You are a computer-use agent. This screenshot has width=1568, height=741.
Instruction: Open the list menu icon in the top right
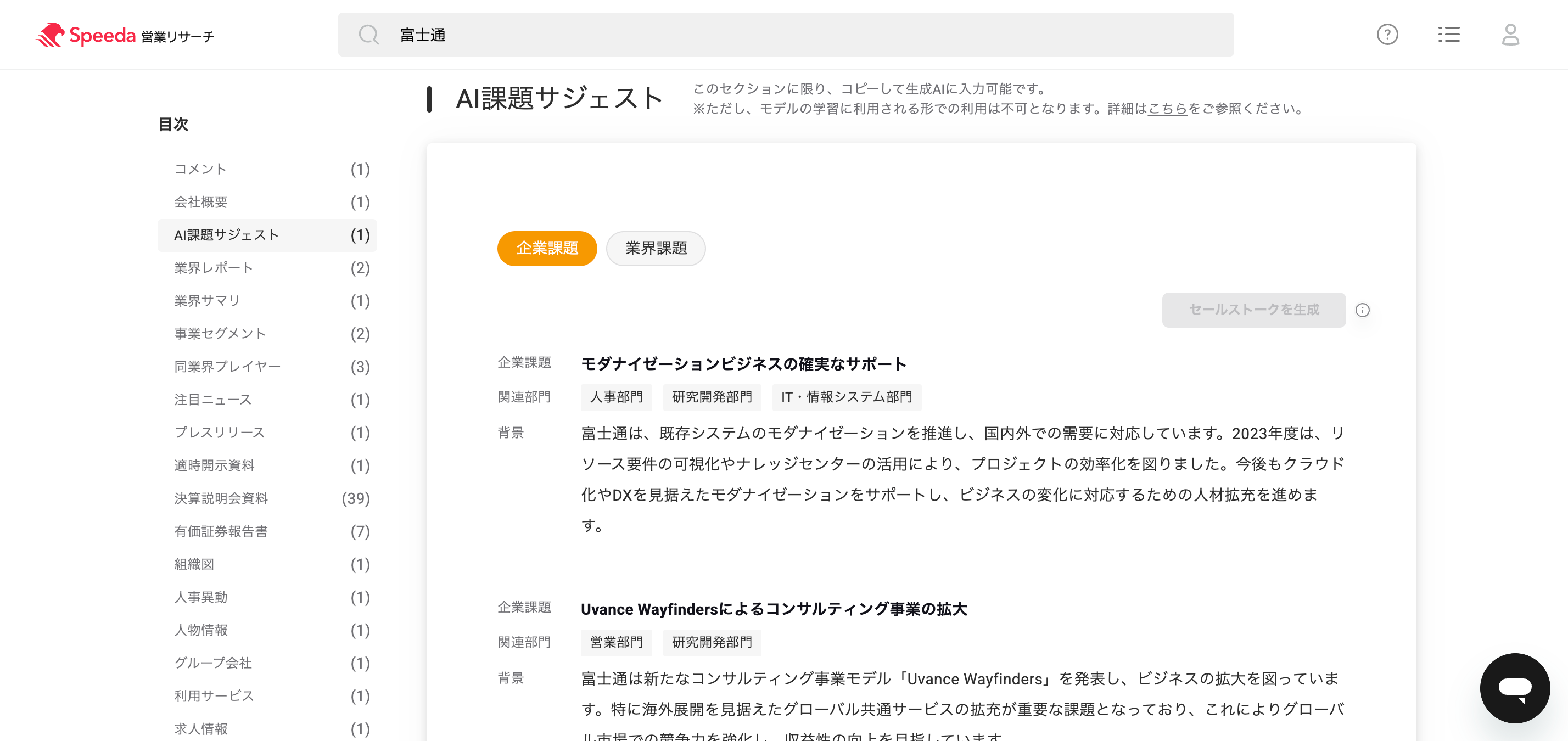(x=1449, y=35)
